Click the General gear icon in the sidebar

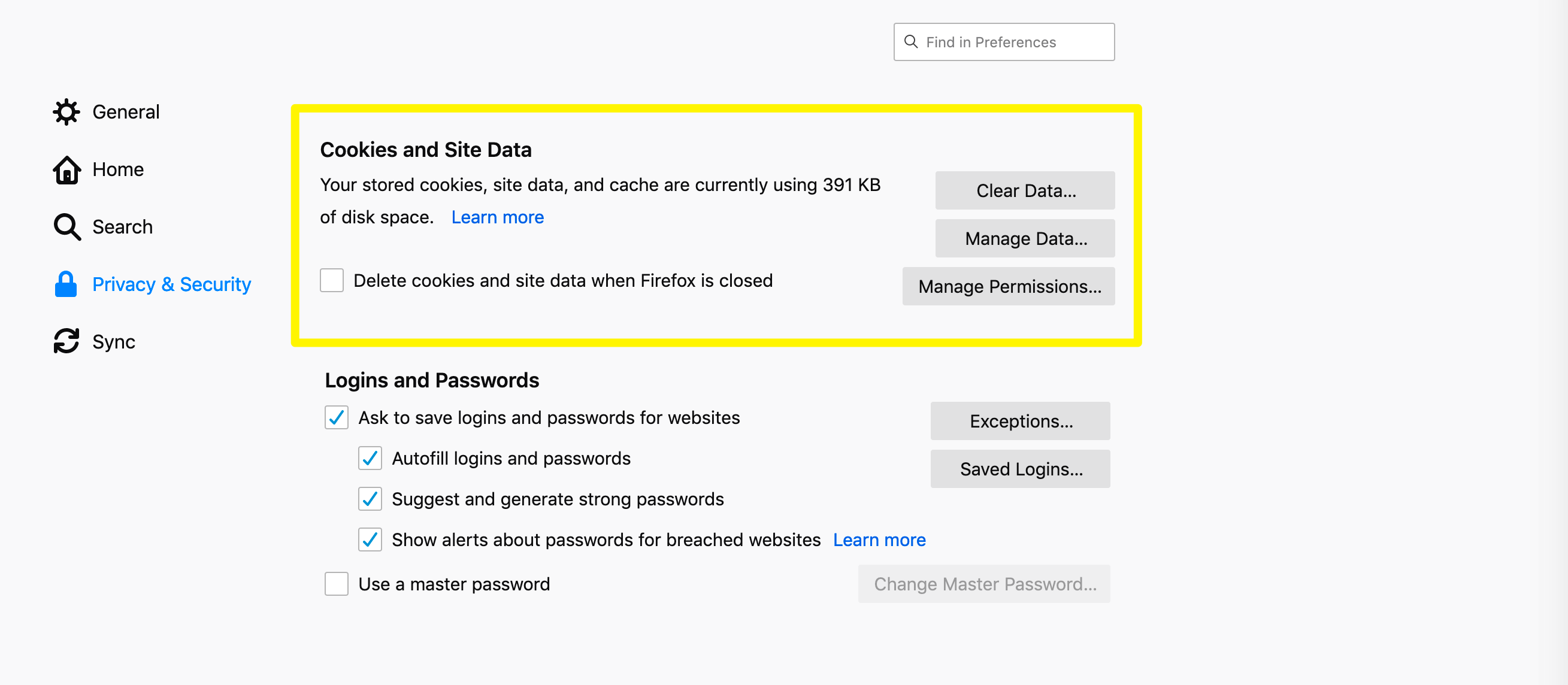66,111
